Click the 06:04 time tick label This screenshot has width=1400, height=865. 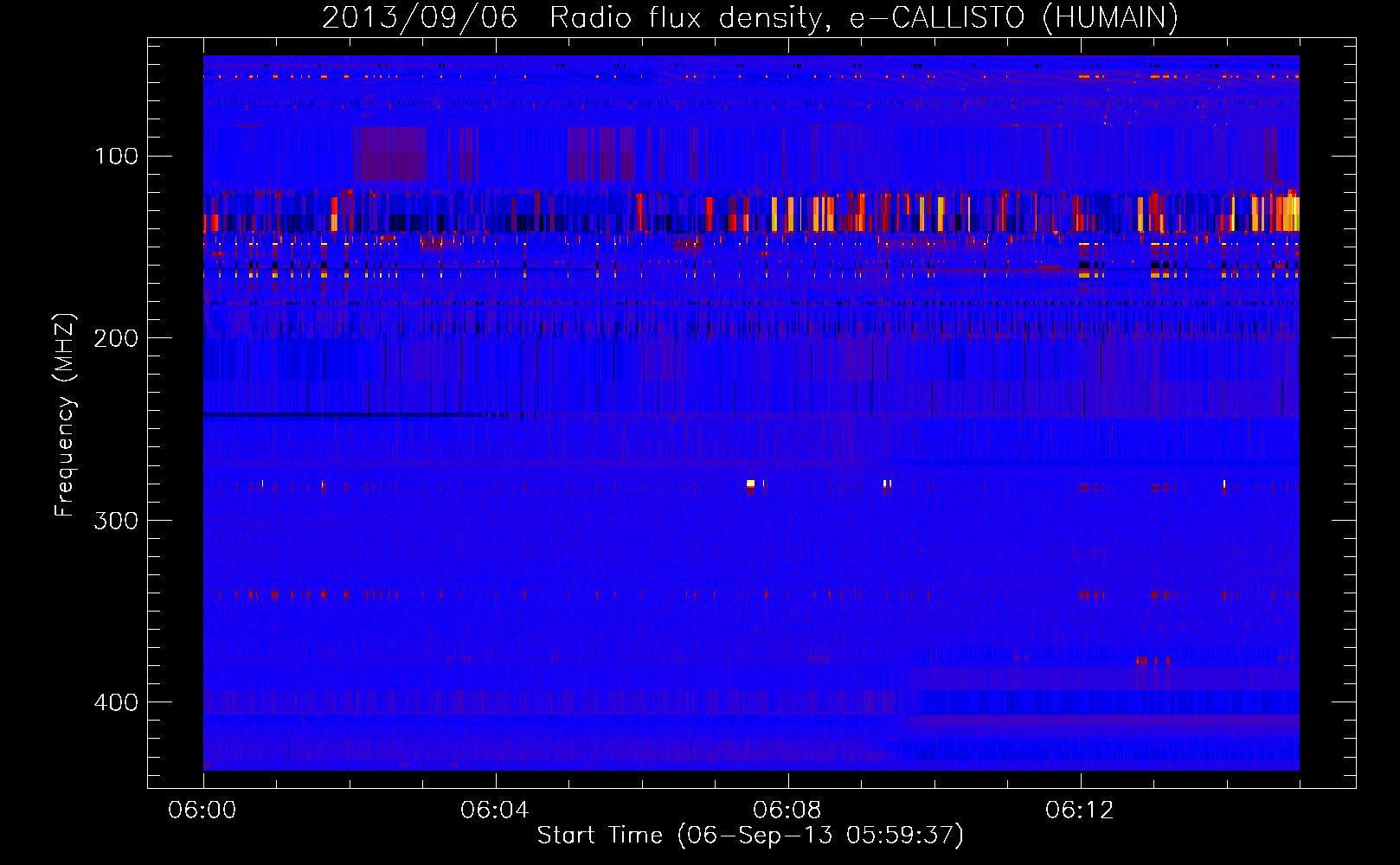pyautogui.click(x=495, y=811)
